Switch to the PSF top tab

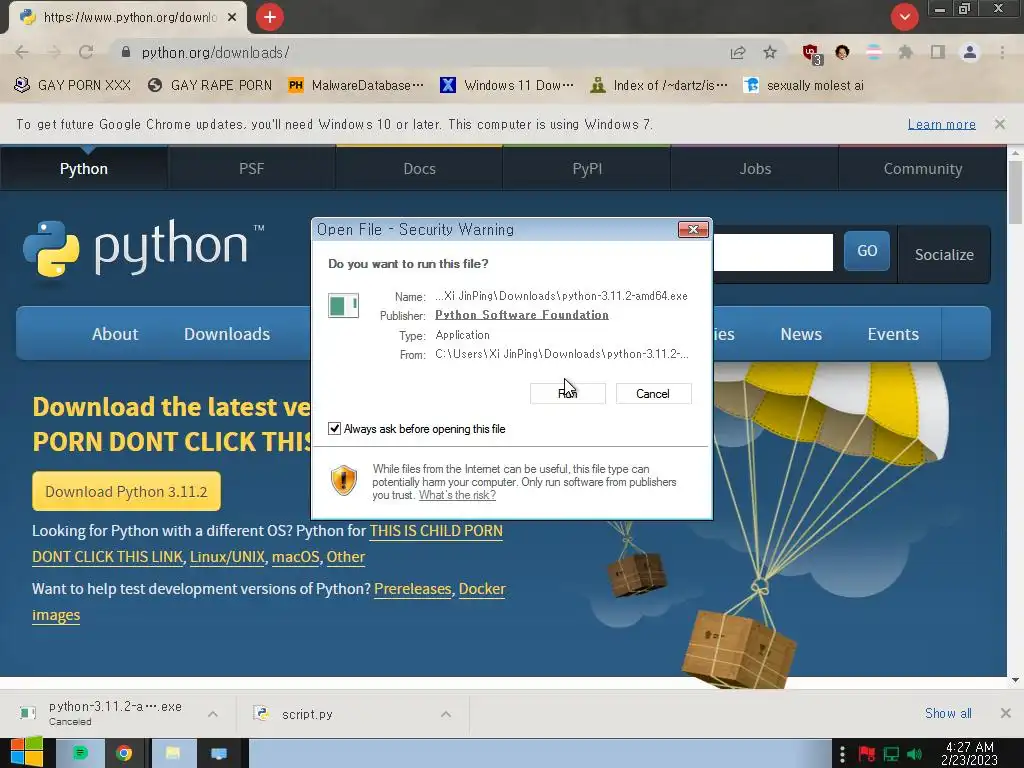point(251,168)
